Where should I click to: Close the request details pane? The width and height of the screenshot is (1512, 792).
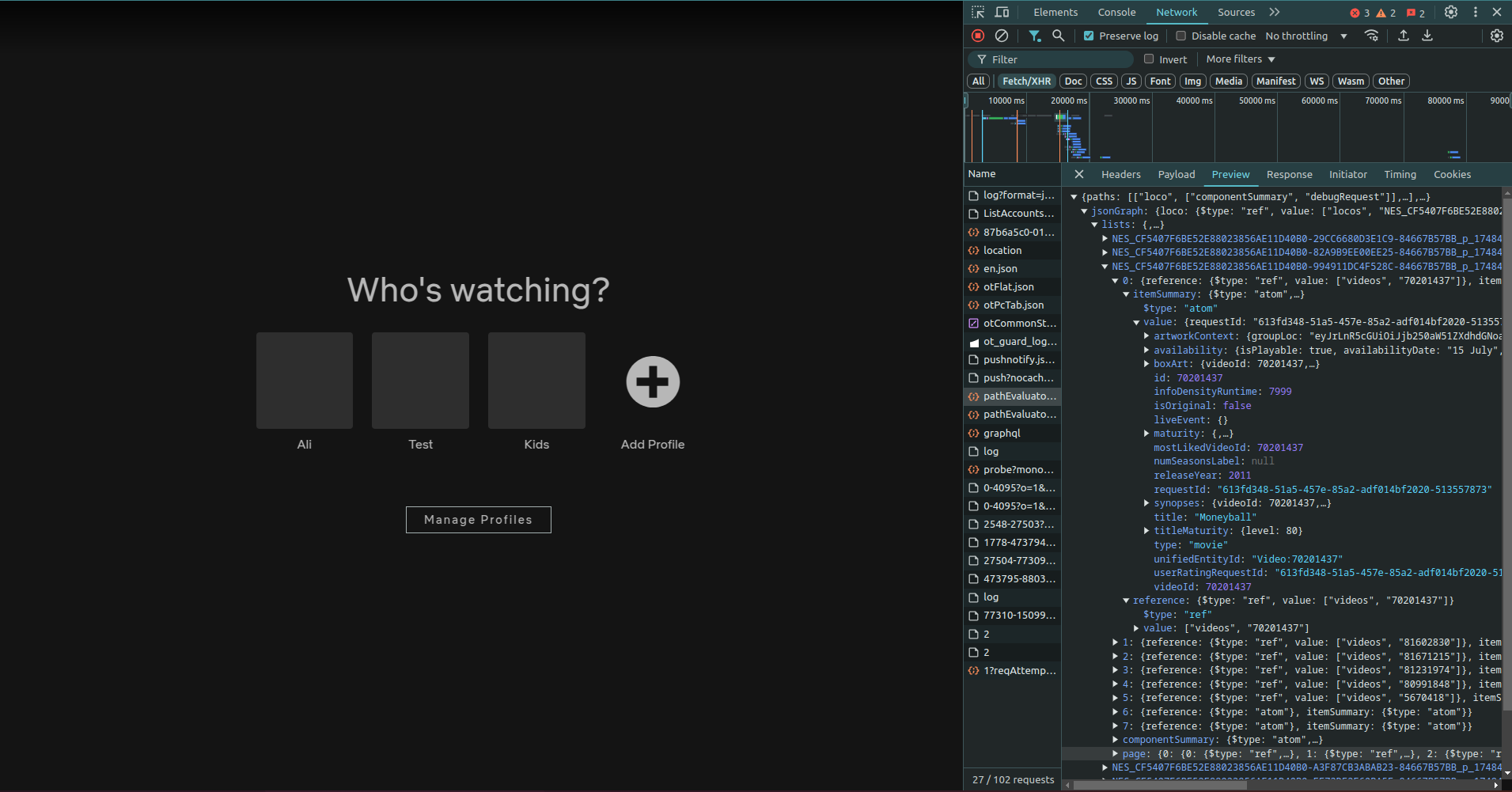[x=1079, y=174]
